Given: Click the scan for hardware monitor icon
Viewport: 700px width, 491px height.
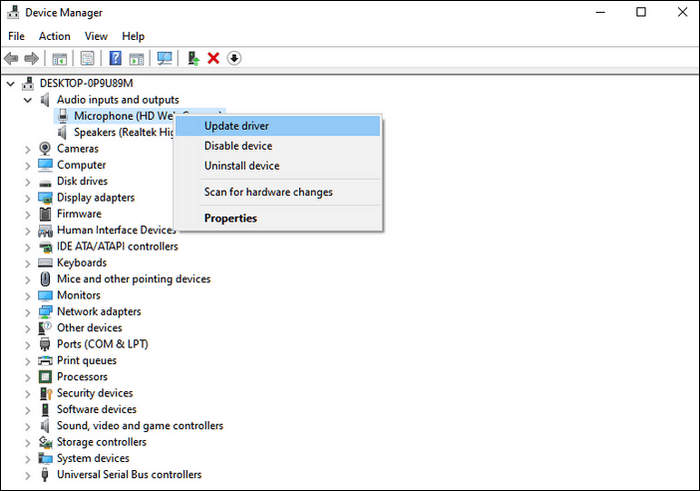Looking at the screenshot, I should [x=165, y=58].
